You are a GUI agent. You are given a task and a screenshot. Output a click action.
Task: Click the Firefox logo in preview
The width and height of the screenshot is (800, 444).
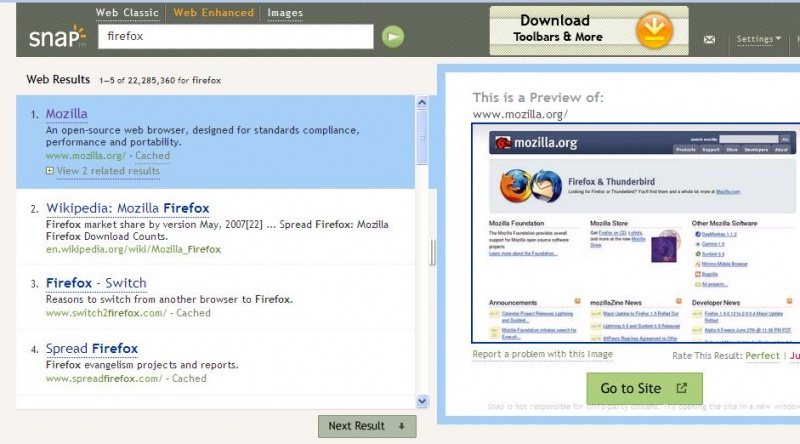click(x=515, y=186)
